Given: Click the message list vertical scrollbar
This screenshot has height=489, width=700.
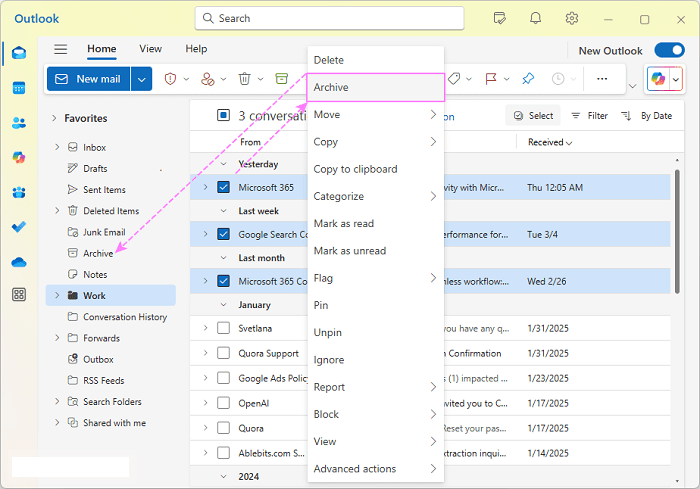Looking at the screenshot, I should (x=677, y=231).
